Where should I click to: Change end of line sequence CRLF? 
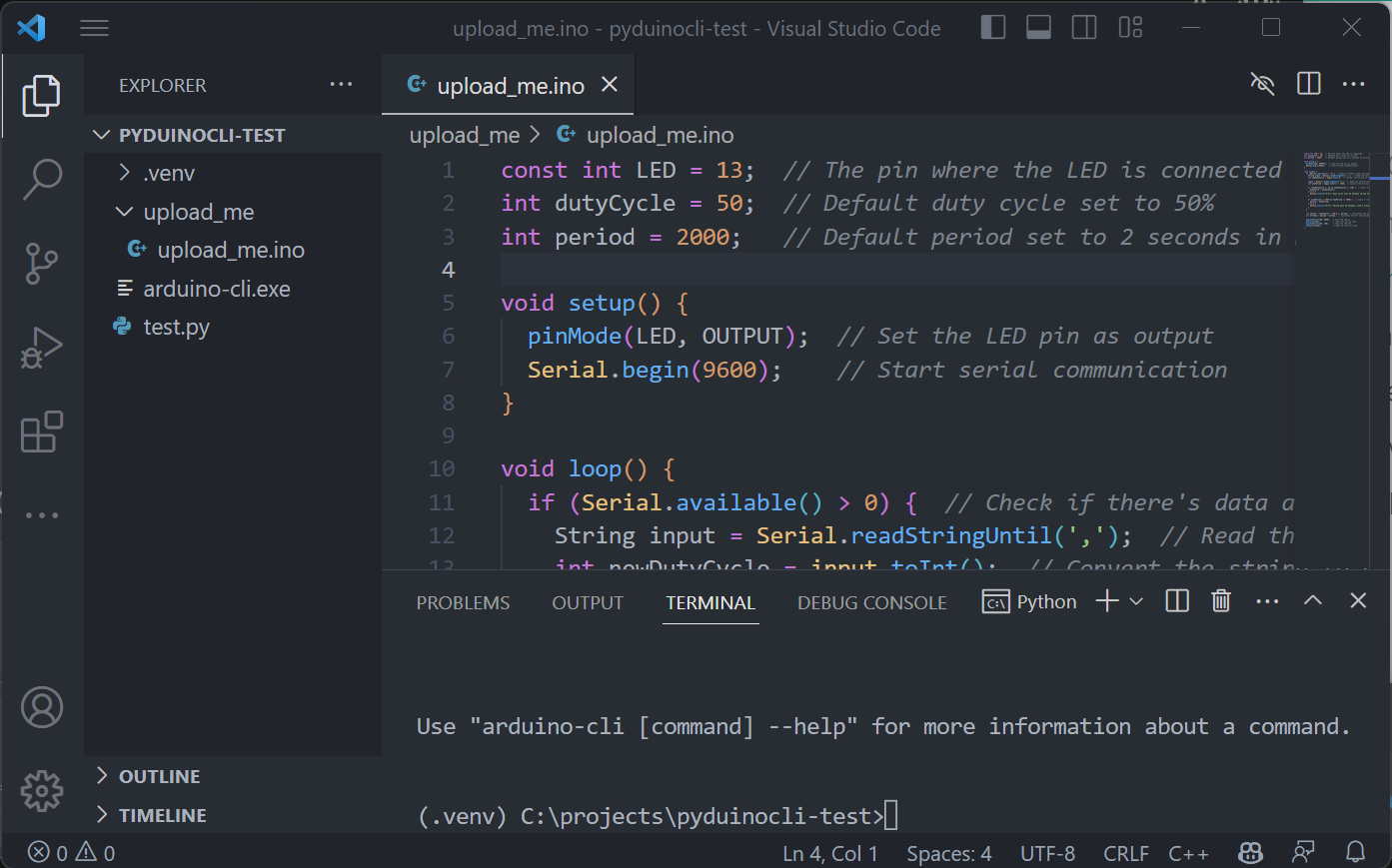click(x=1126, y=854)
